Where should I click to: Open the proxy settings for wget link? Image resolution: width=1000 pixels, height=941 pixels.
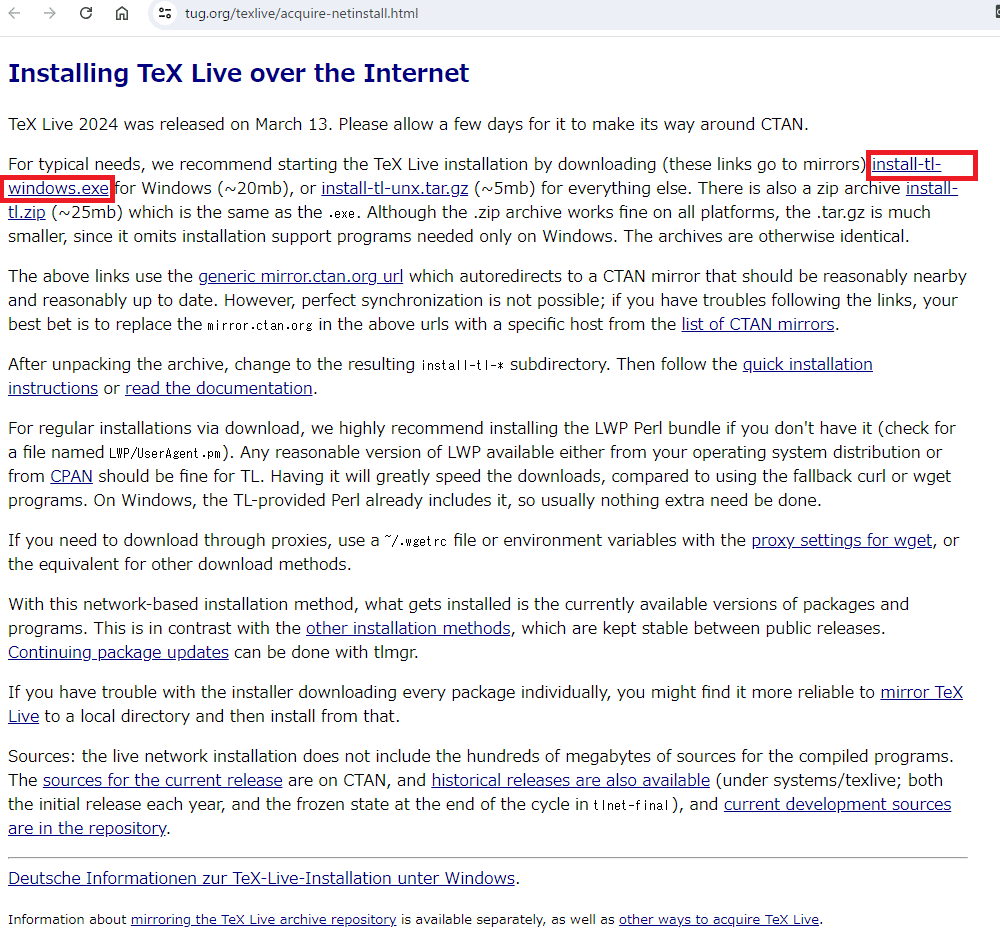tap(842, 541)
